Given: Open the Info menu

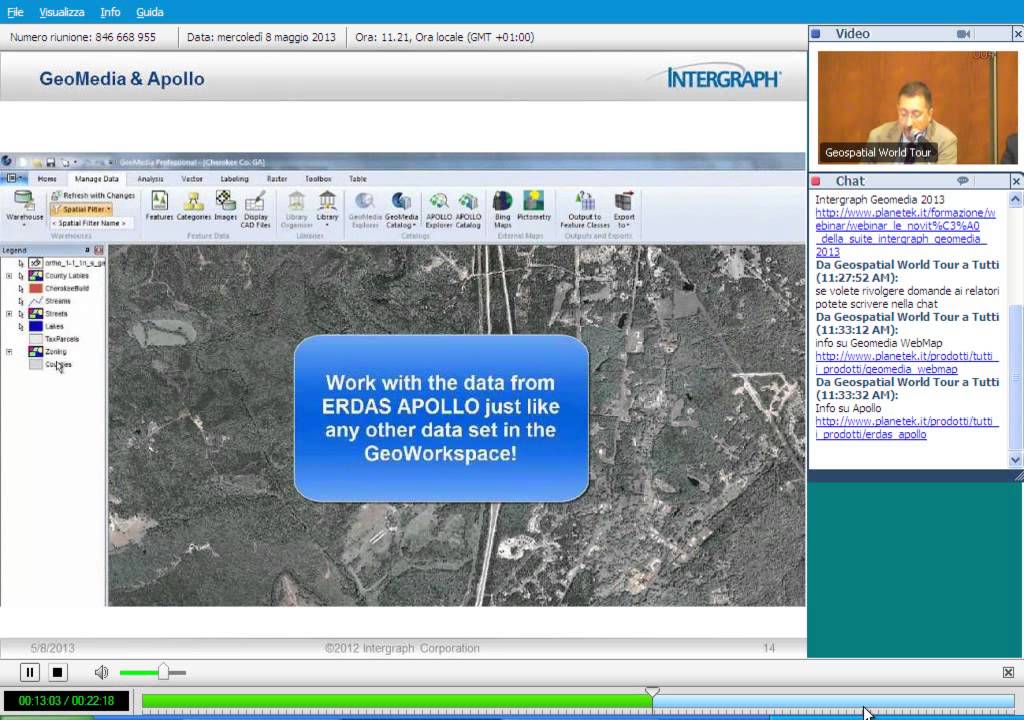Looking at the screenshot, I should coord(110,12).
